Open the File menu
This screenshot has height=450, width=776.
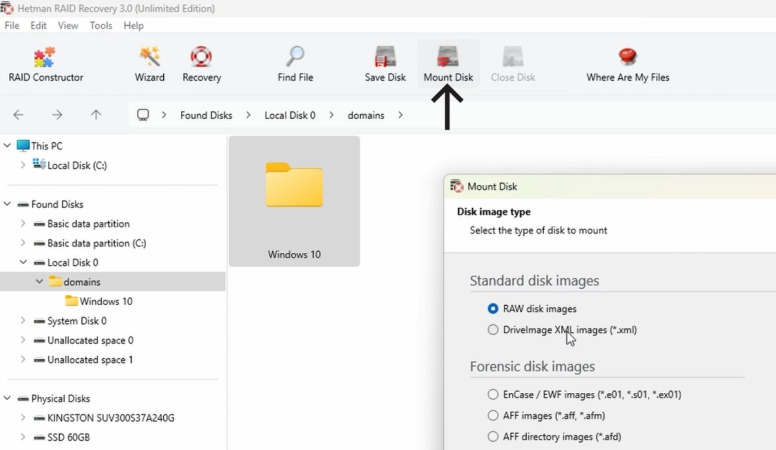[x=12, y=26]
